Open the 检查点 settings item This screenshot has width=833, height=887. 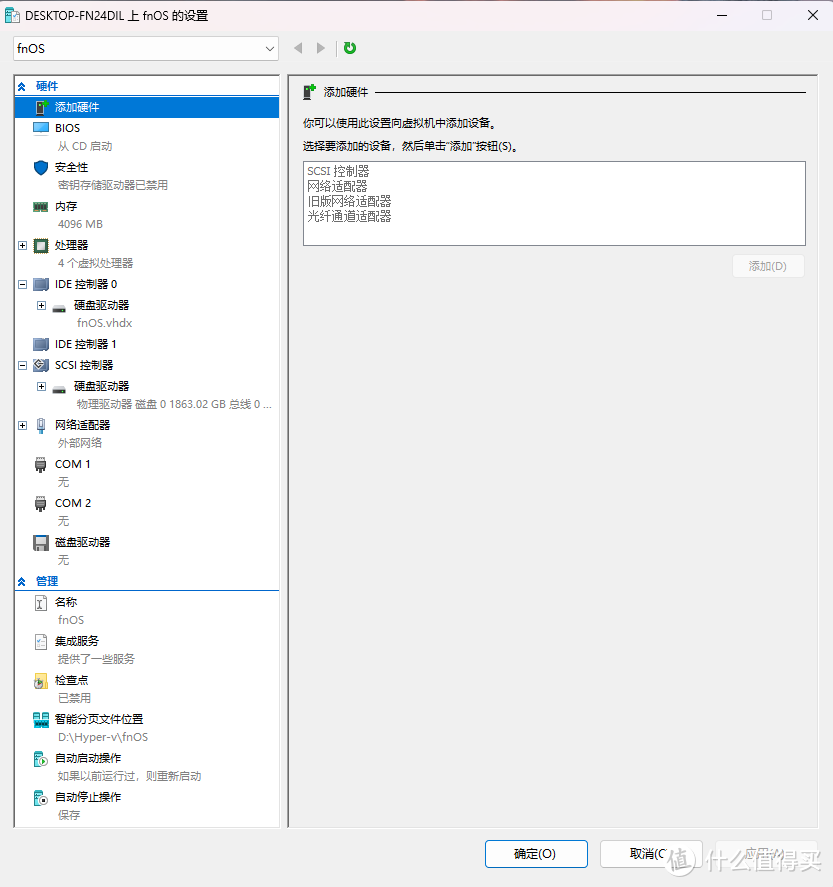click(x=71, y=681)
